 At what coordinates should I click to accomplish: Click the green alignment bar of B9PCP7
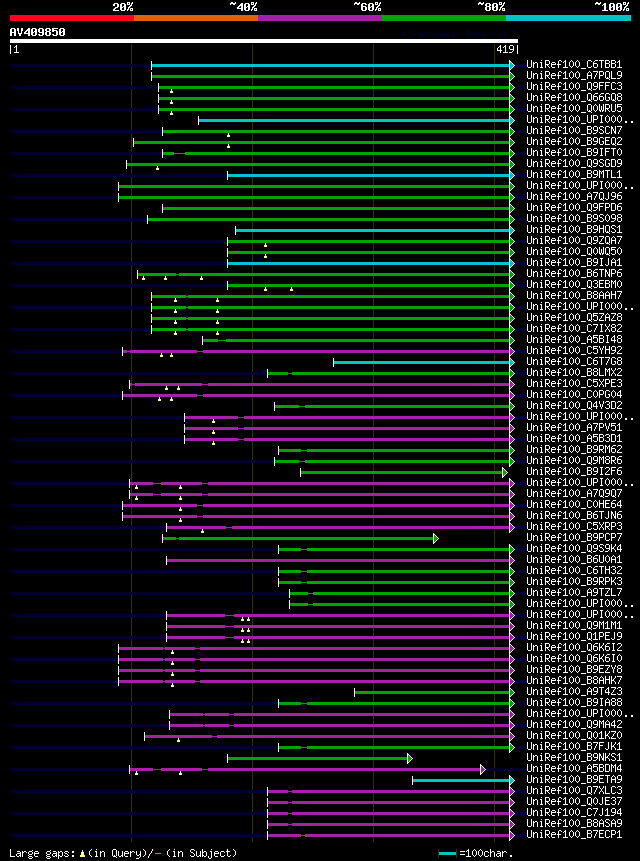pyautogui.click(x=298, y=539)
